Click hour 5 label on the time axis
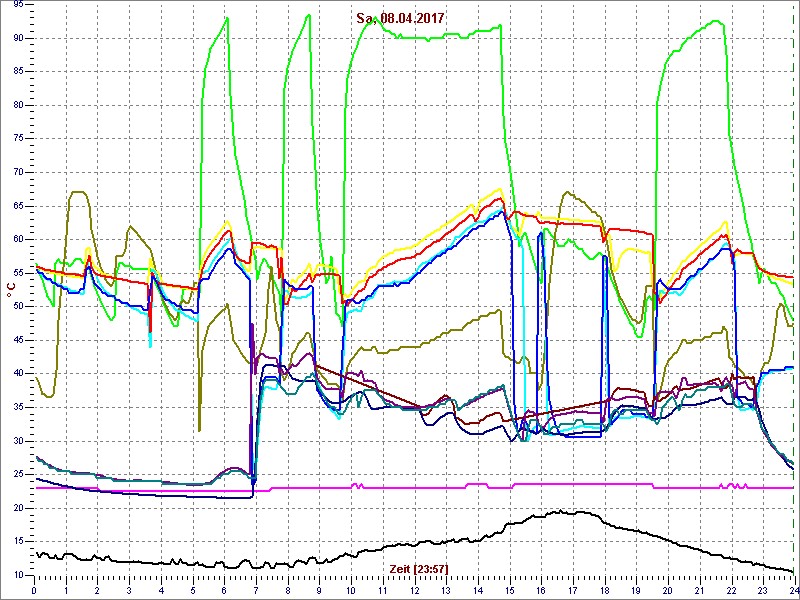 point(193,589)
